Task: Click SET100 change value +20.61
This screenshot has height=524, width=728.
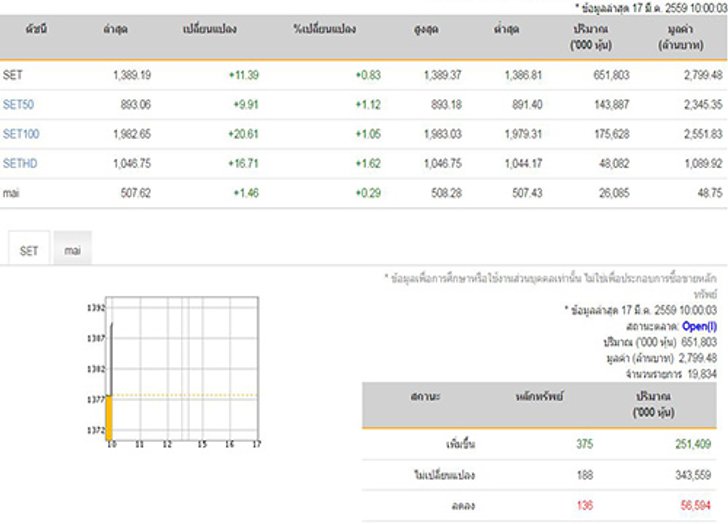Action: tap(243, 134)
